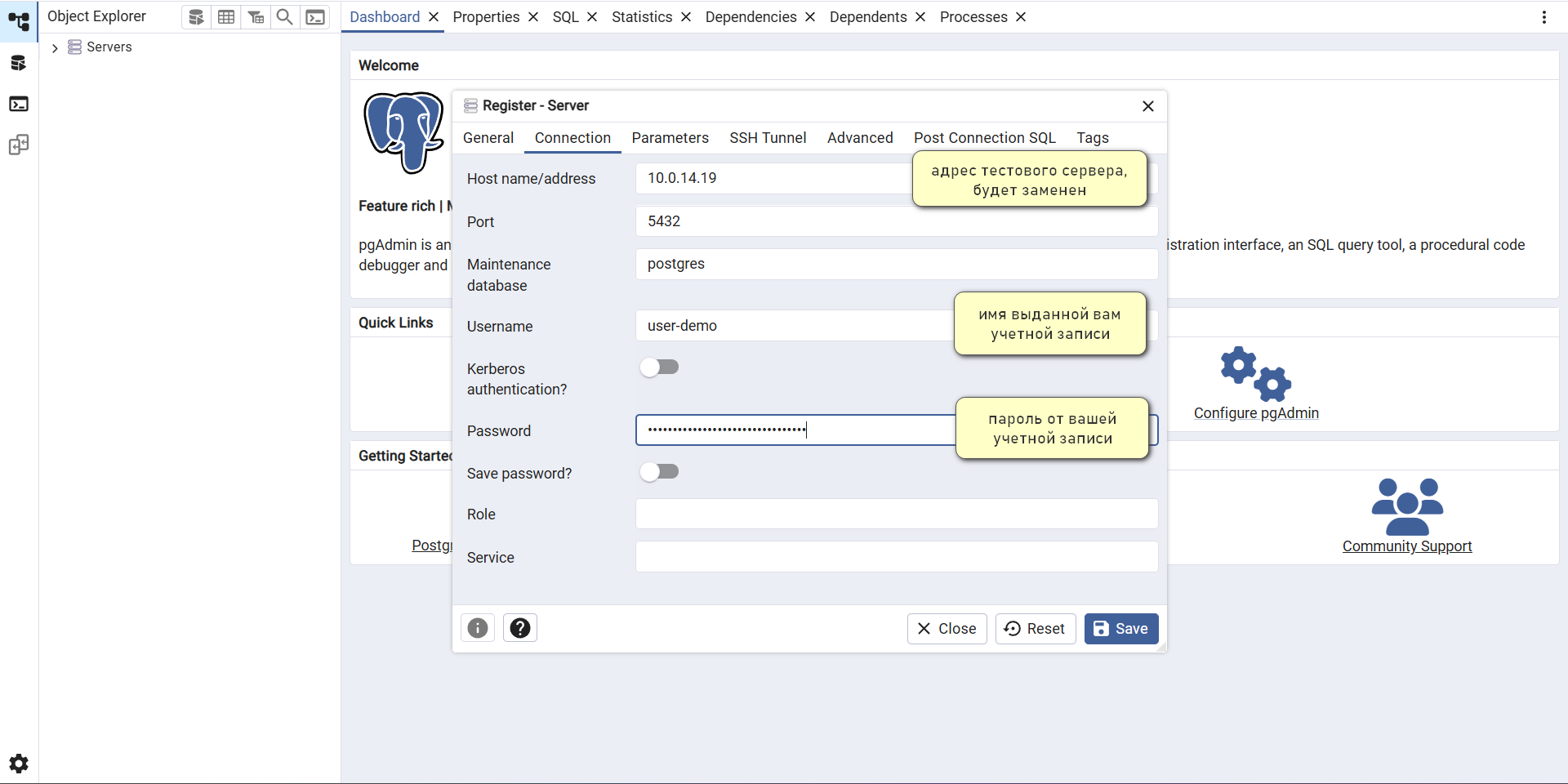
Task: Expand the Servers tree node
Action: 55,48
